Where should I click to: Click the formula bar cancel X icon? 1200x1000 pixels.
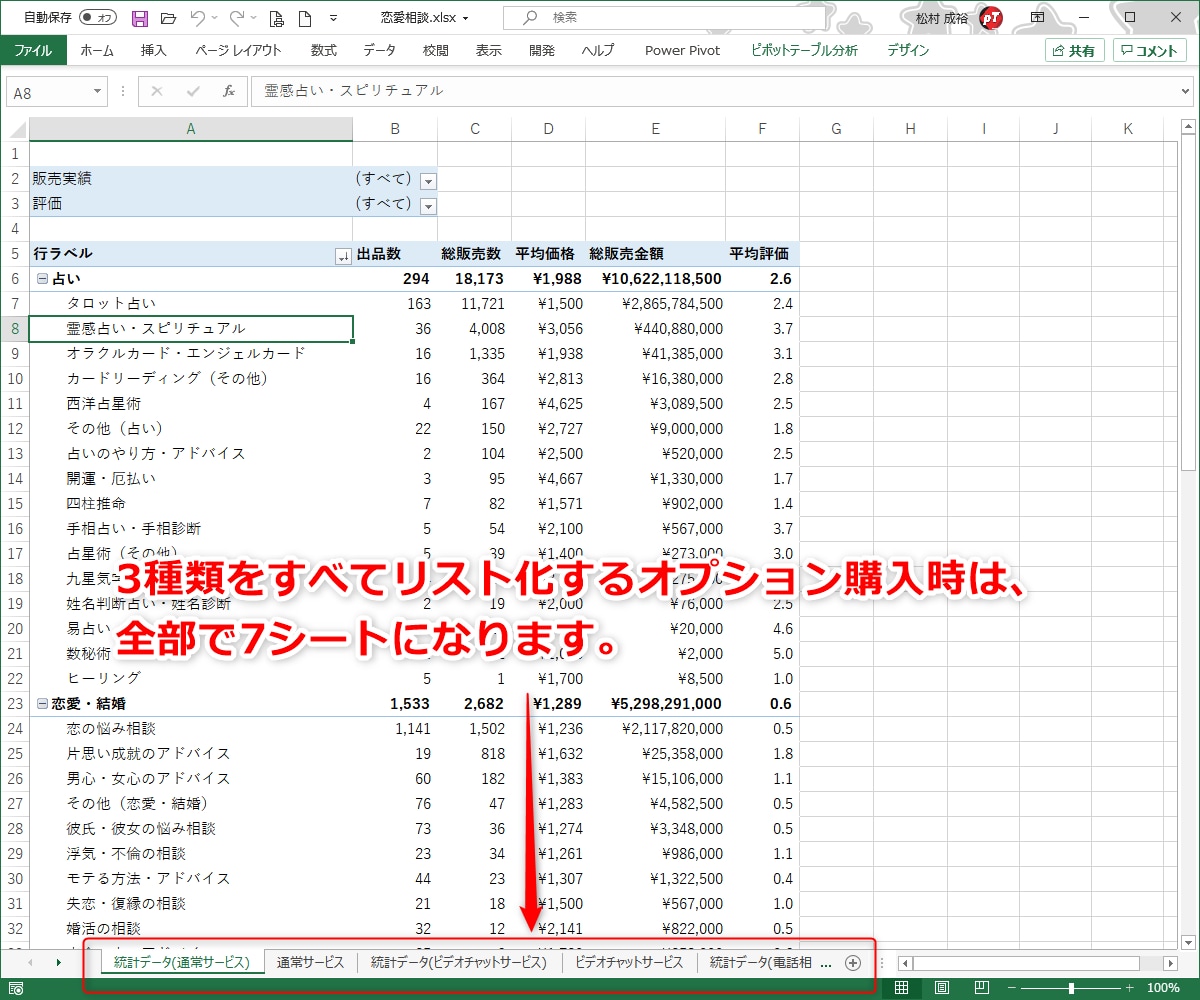coord(156,91)
